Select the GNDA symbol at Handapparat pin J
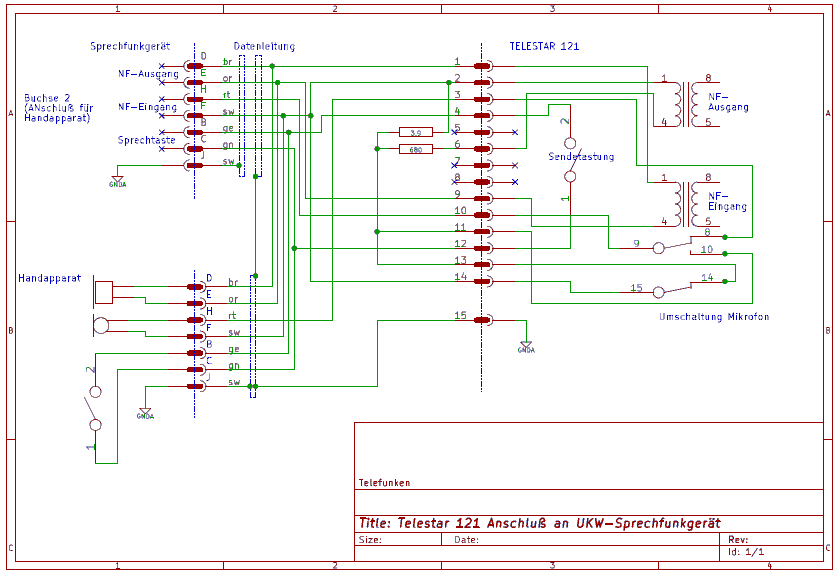Image resolution: width=840 pixels, height=577 pixels. pos(145,414)
